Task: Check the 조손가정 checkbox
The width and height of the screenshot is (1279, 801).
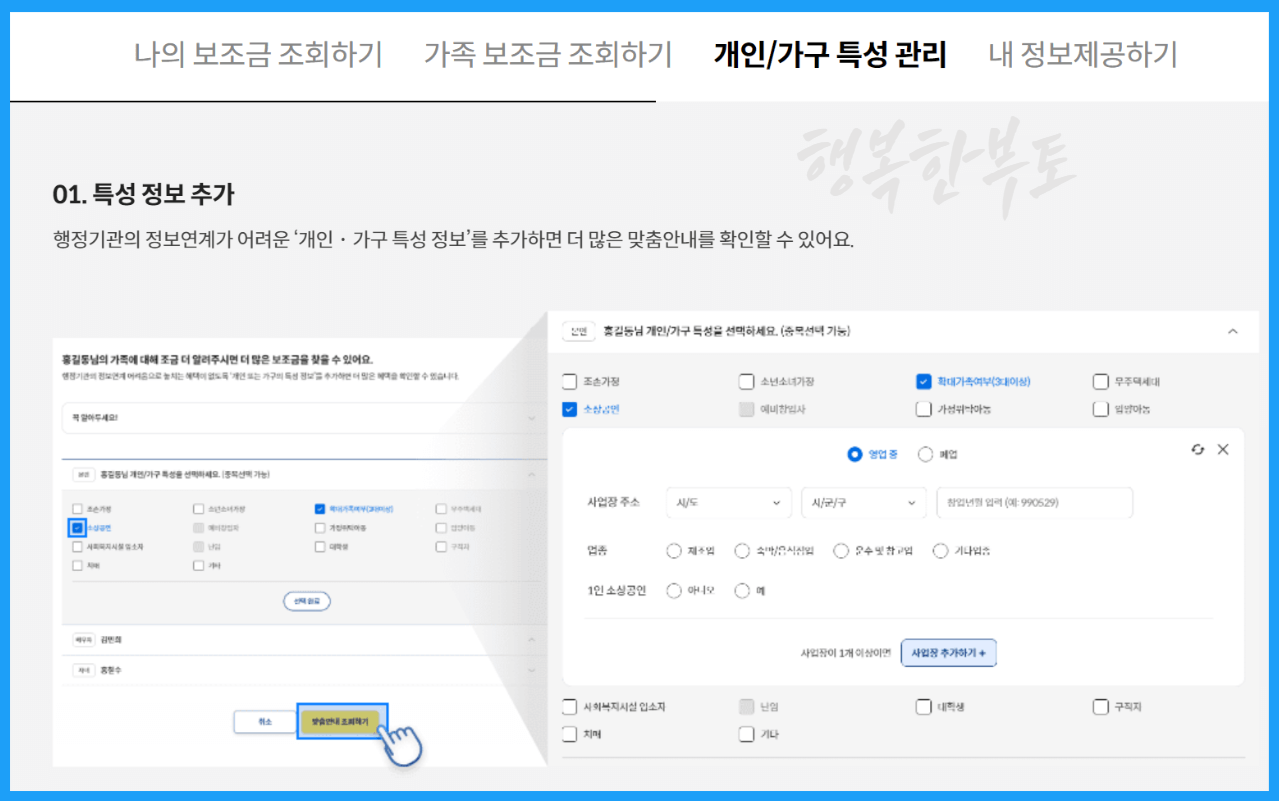Action: 569,380
